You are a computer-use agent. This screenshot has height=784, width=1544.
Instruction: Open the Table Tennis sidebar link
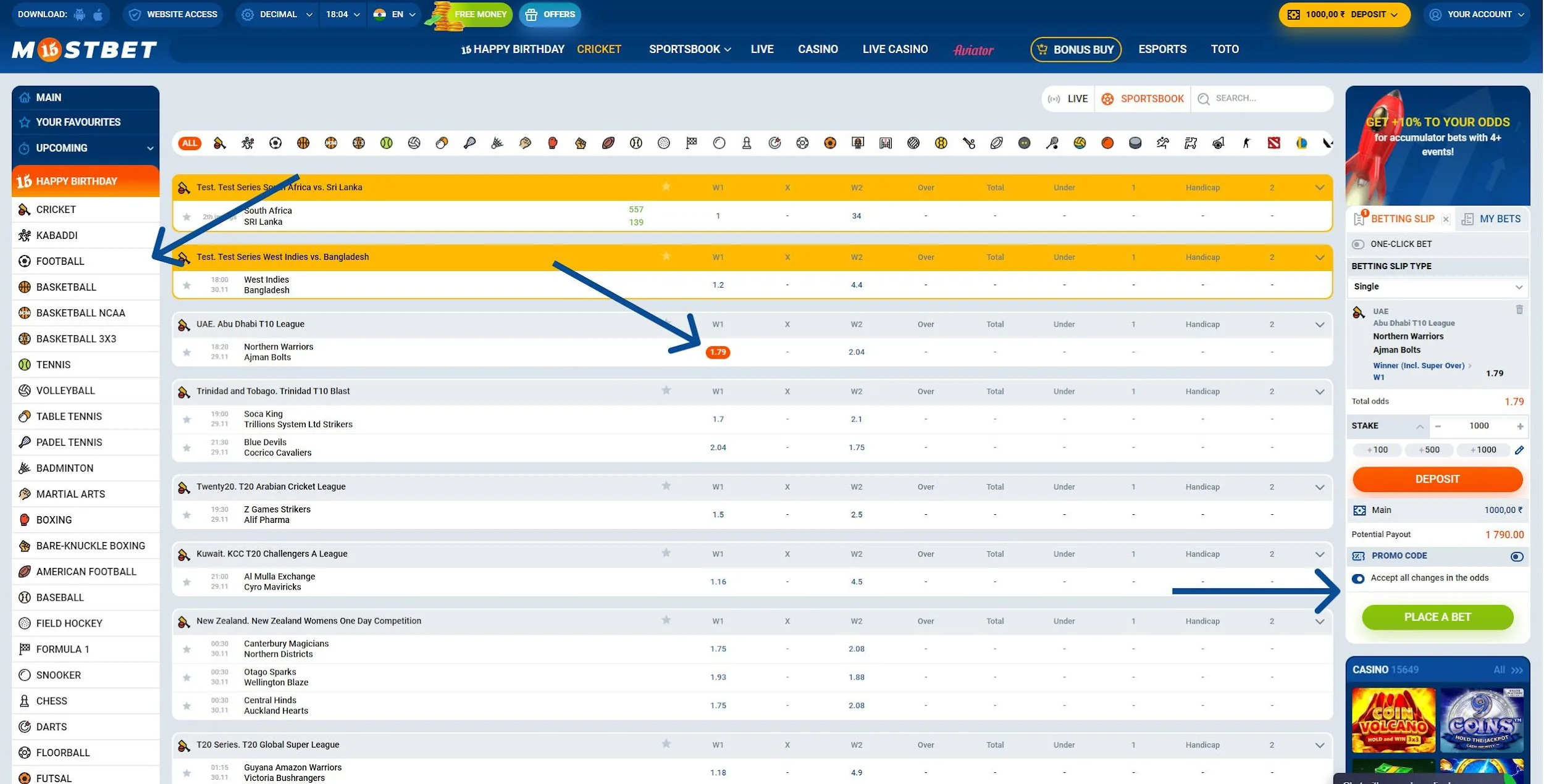pyautogui.click(x=85, y=417)
